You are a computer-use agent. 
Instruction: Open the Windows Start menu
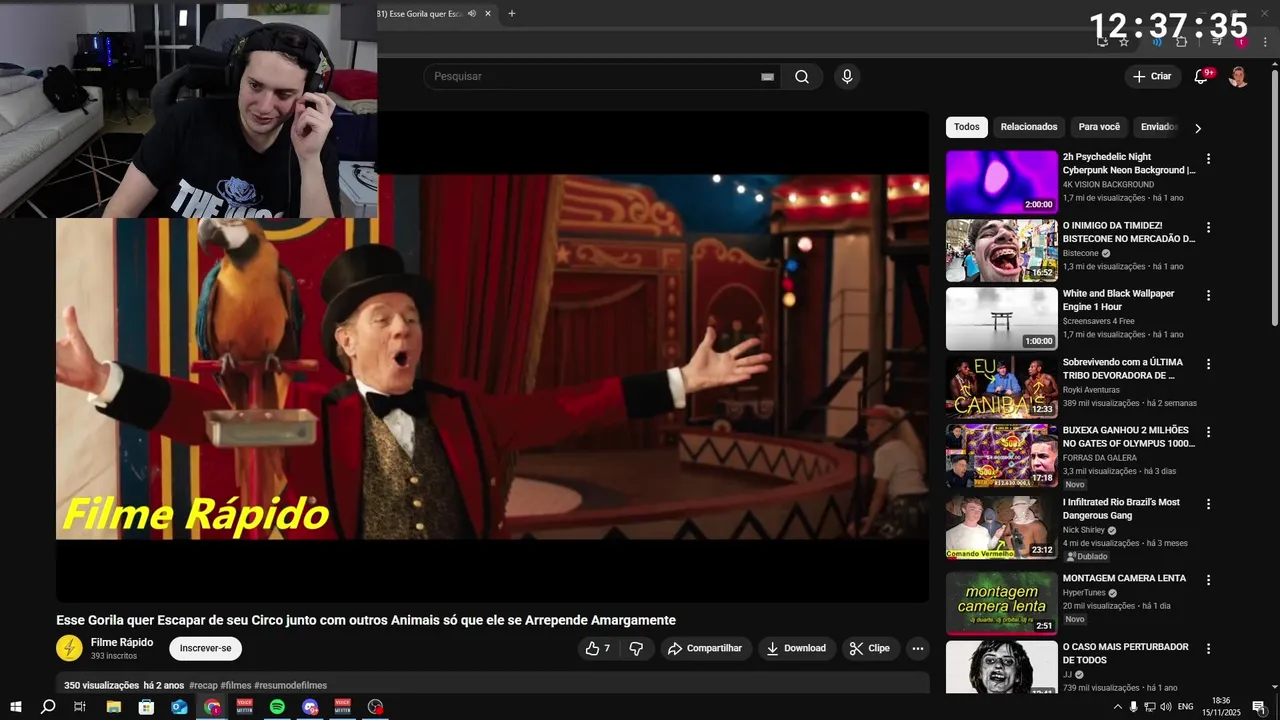16,707
